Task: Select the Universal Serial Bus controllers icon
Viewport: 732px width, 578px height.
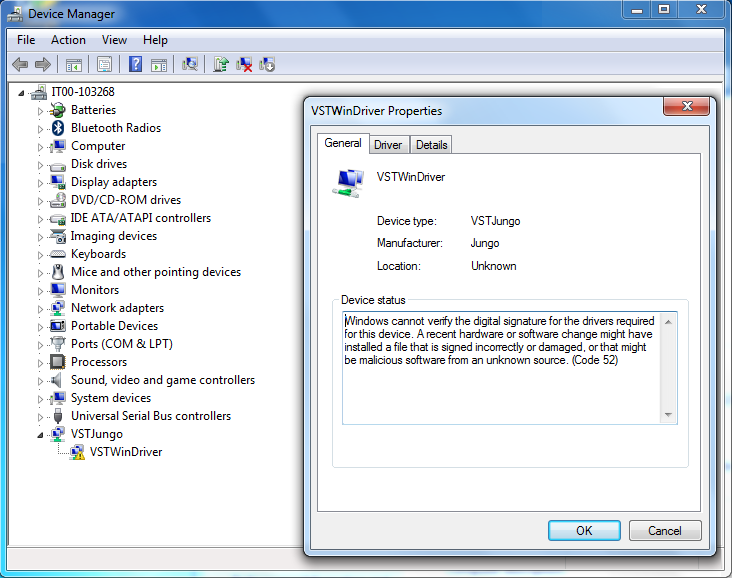Action: click(58, 416)
